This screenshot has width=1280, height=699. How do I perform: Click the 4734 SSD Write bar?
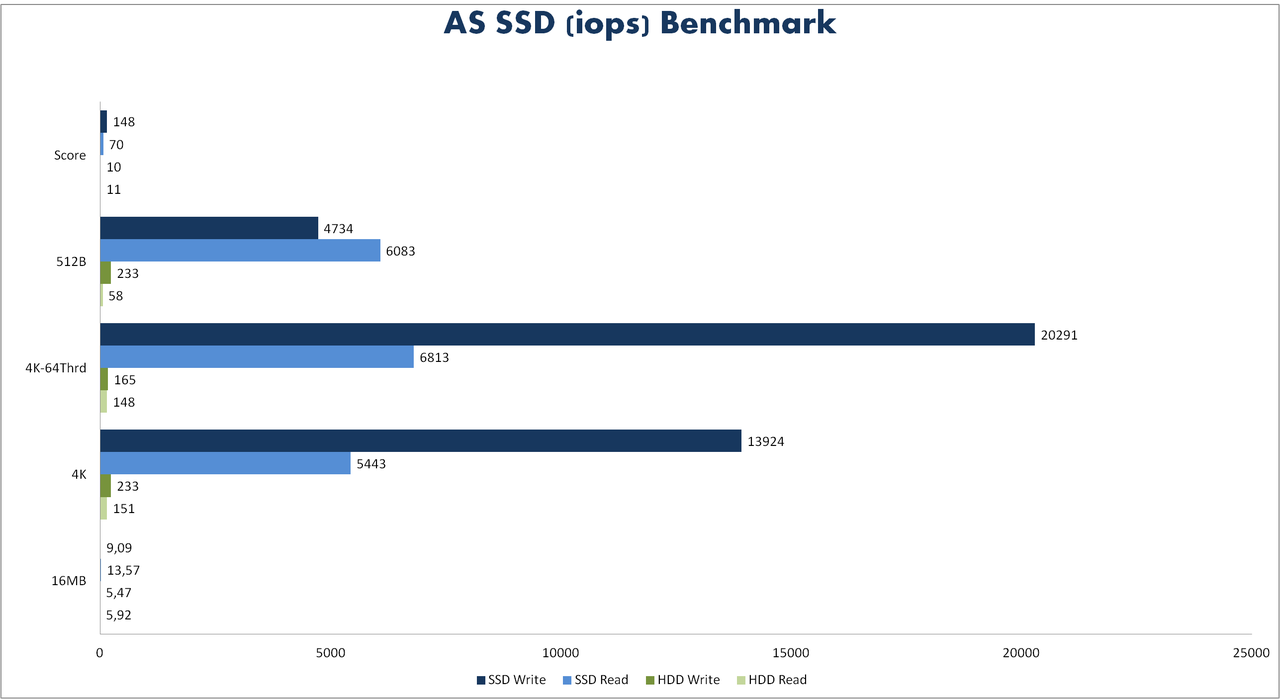(x=209, y=228)
